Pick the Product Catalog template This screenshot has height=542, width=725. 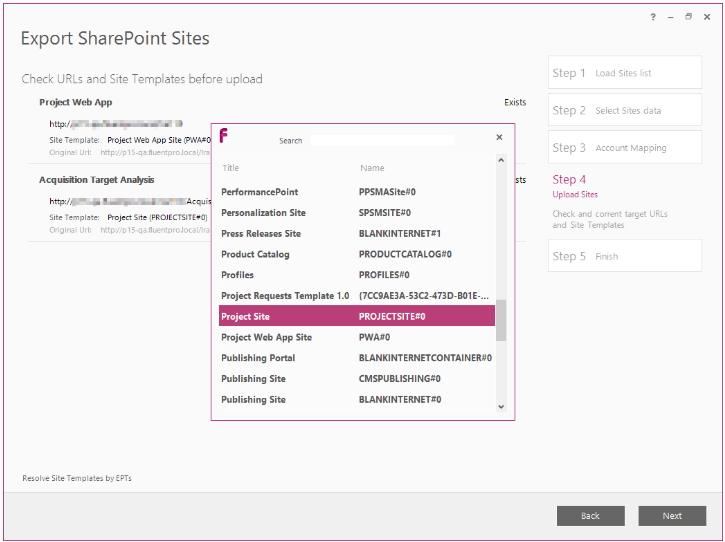pyautogui.click(x=357, y=254)
